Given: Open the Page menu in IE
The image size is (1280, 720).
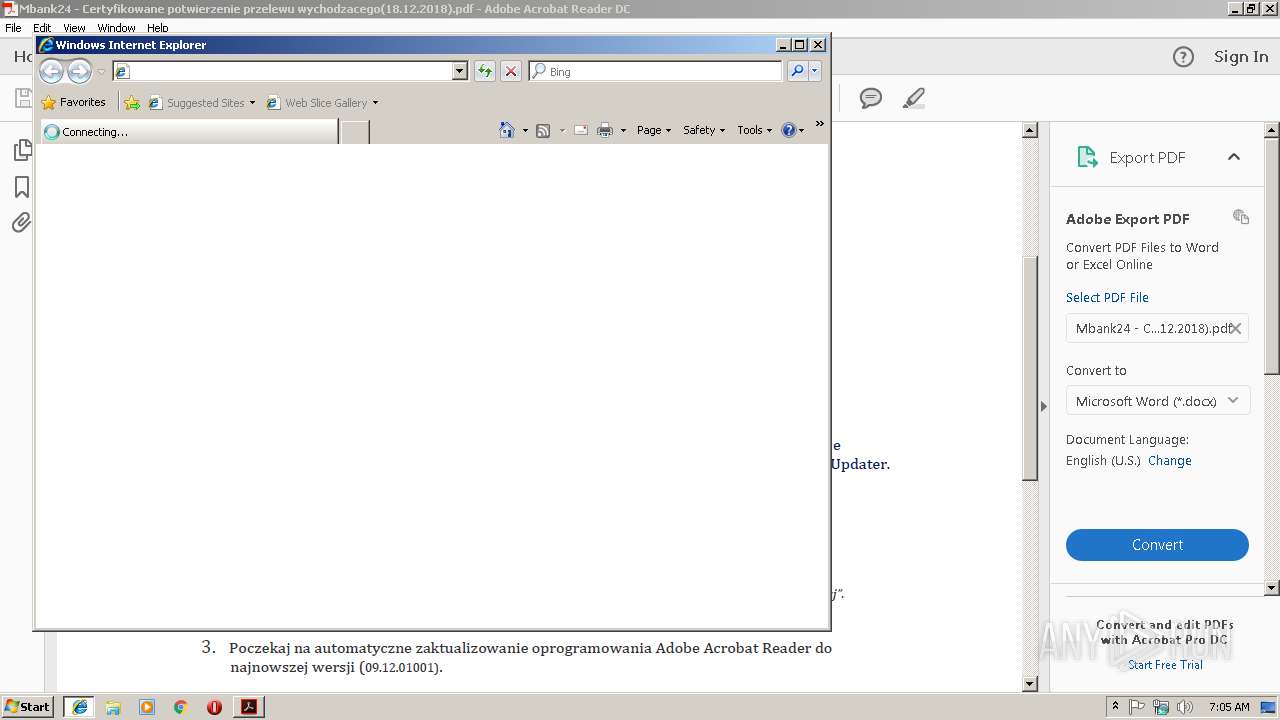Looking at the screenshot, I should [x=654, y=130].
